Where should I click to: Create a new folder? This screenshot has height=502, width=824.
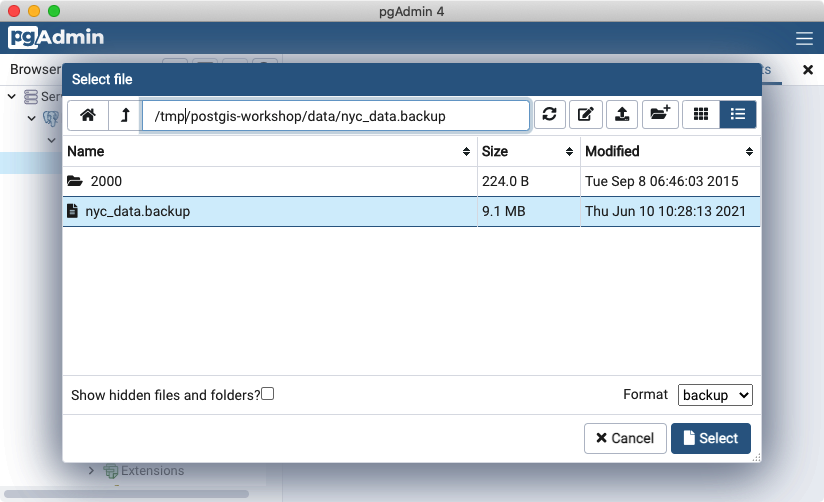pyautogui.click(x=659, y=115)
